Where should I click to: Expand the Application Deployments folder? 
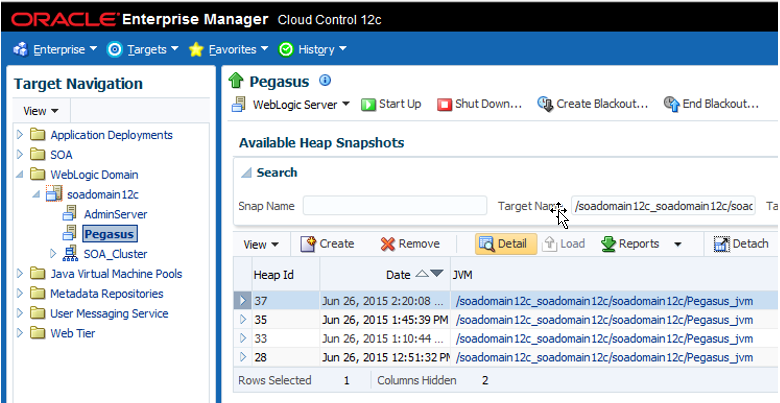point(19,135)
